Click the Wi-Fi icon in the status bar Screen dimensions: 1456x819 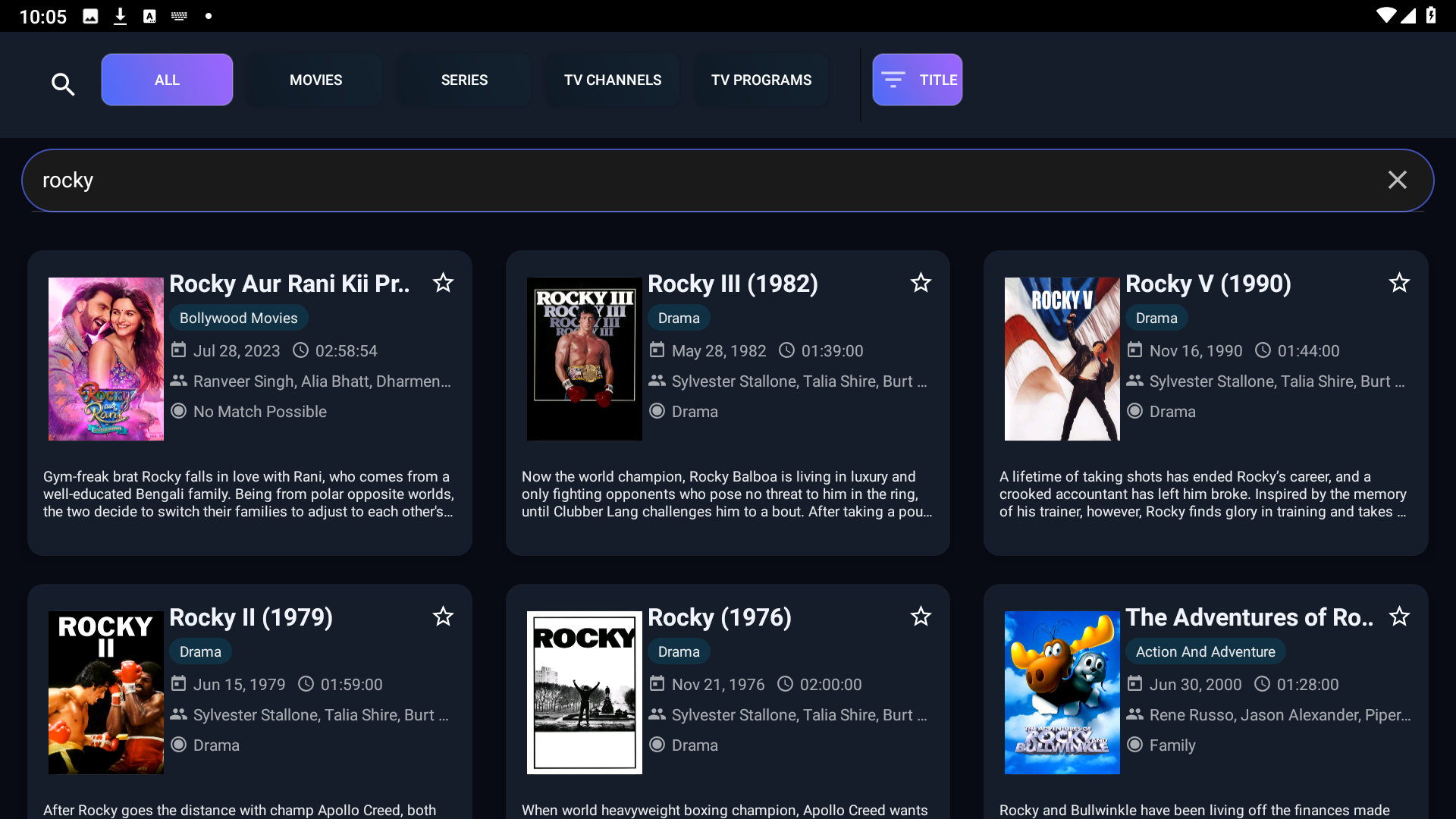click(1386, 15)
